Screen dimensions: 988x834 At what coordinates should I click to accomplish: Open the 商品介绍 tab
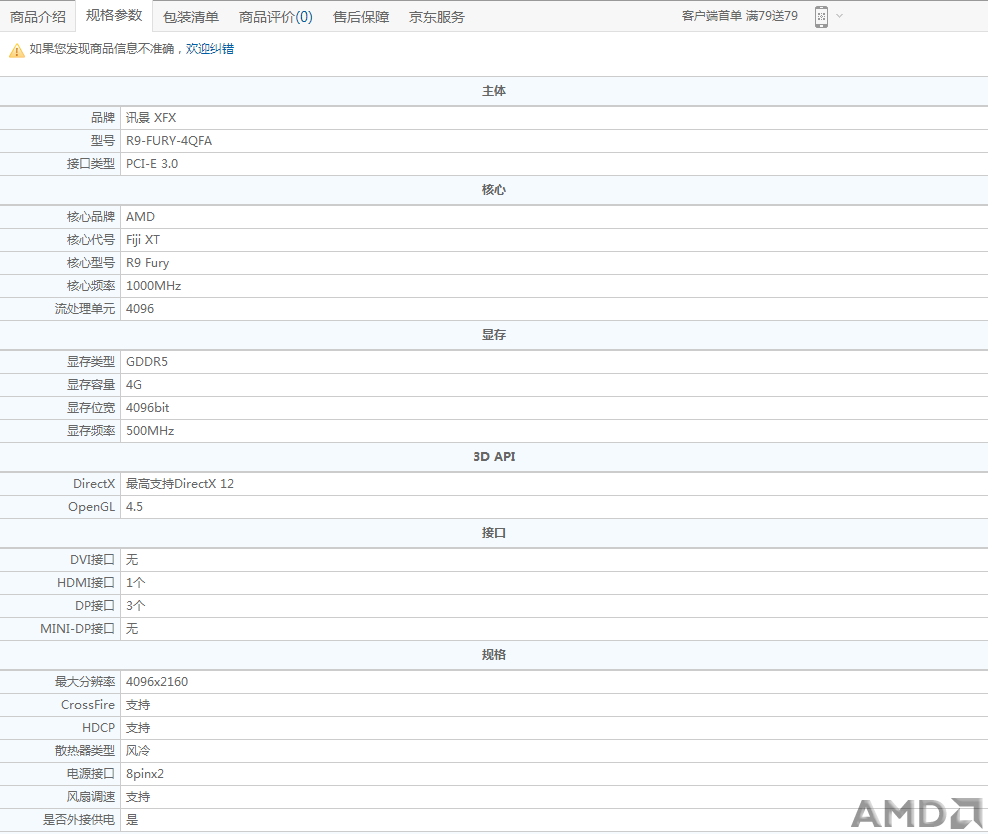38,17
